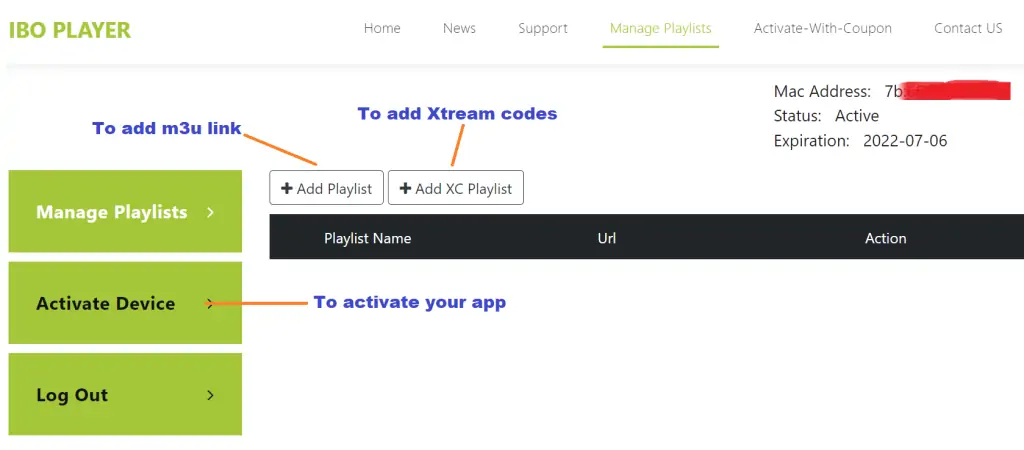
Task: Click the chevron arrow on Activate Device
Action: 210,303
